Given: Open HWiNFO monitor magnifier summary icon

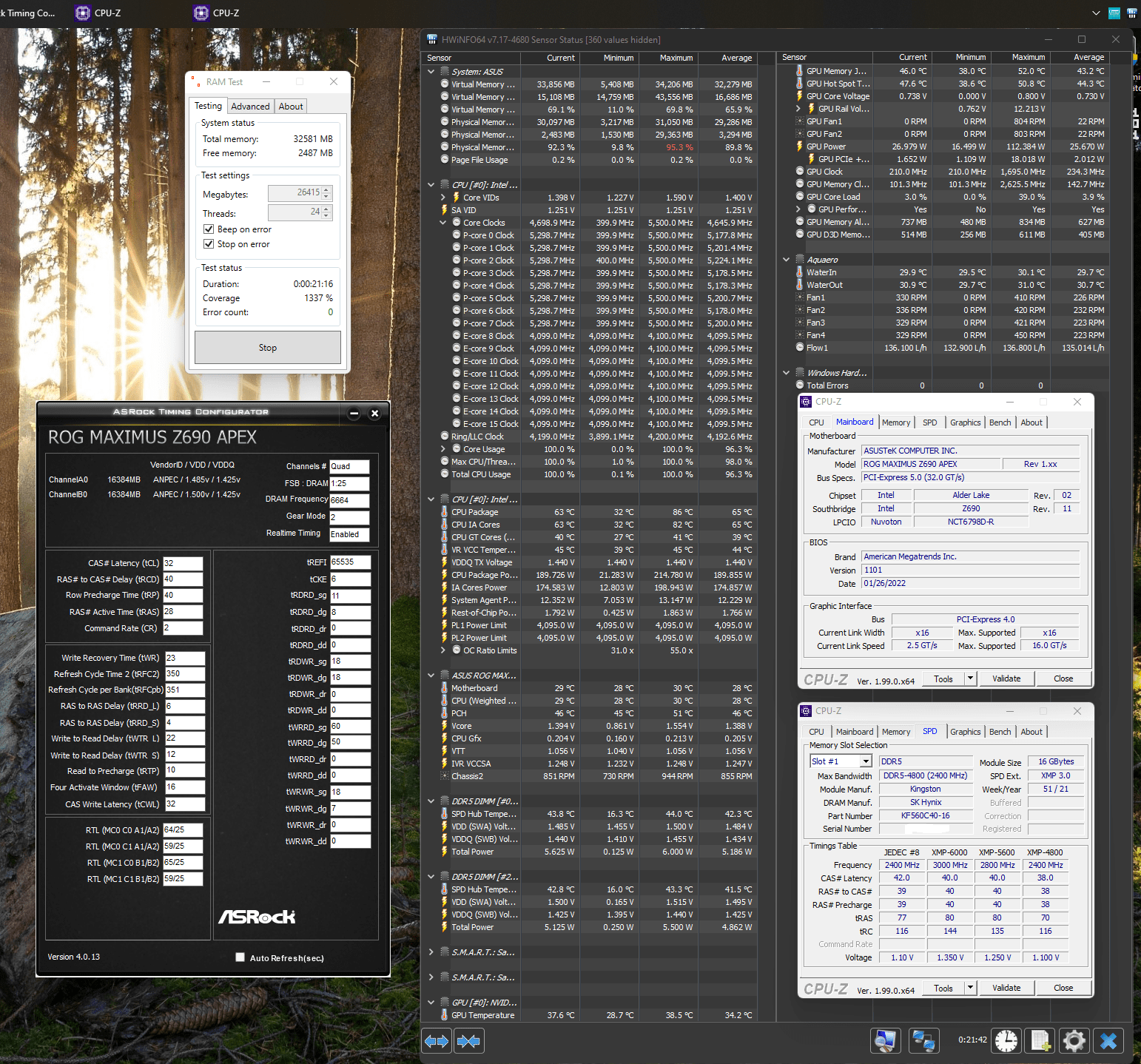Looking at the screenshot, I should 885,1041.
